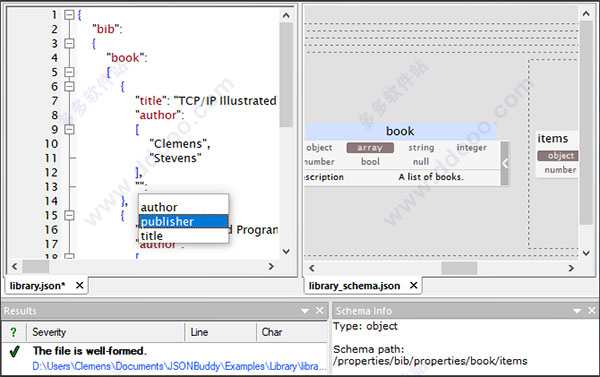This screenshot has height=377, width=600.
Task: Select the 'book' schema node header
Action: pyautogui.click(x=400, y=131)
